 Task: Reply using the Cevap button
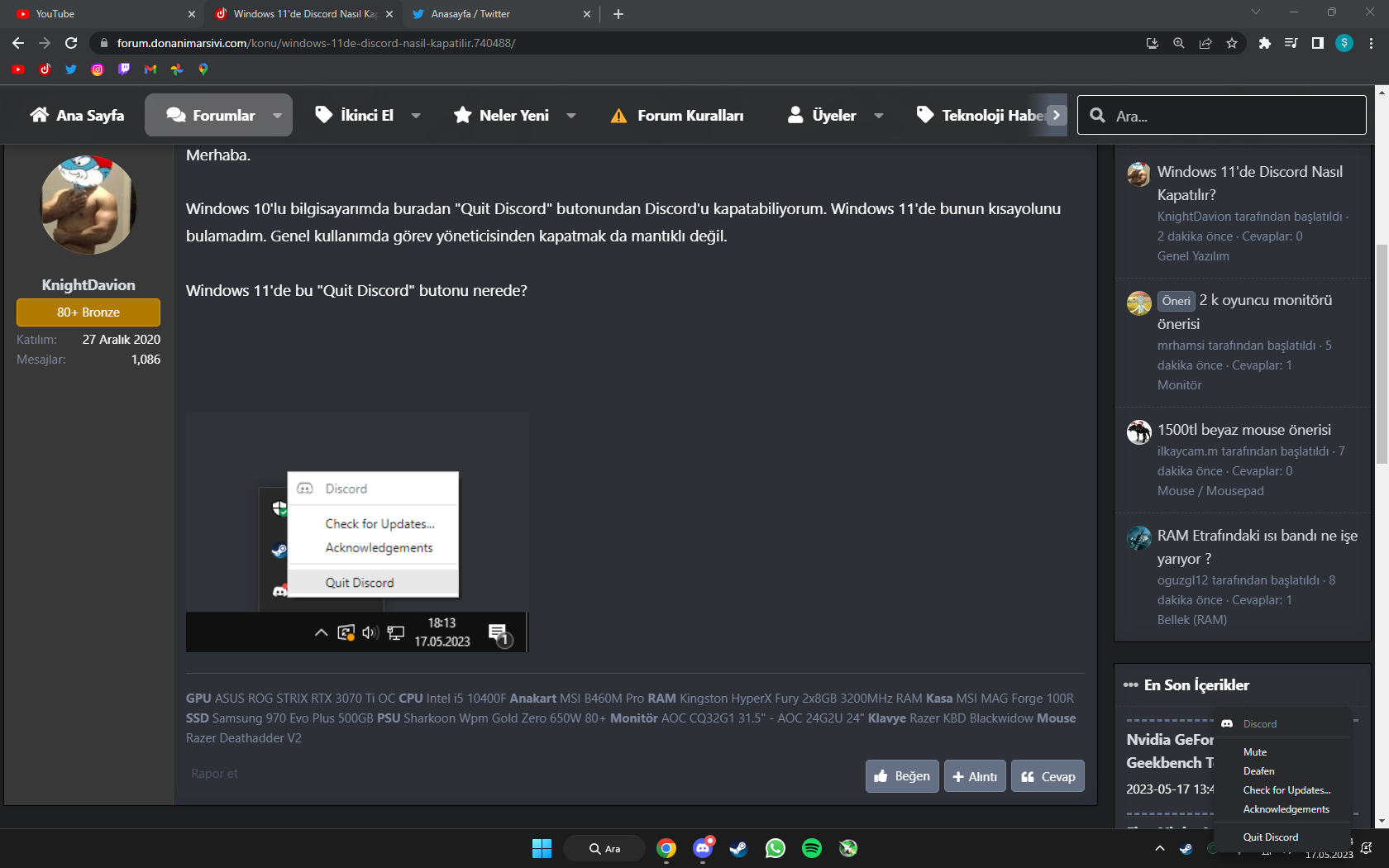tap(1048, 776)
